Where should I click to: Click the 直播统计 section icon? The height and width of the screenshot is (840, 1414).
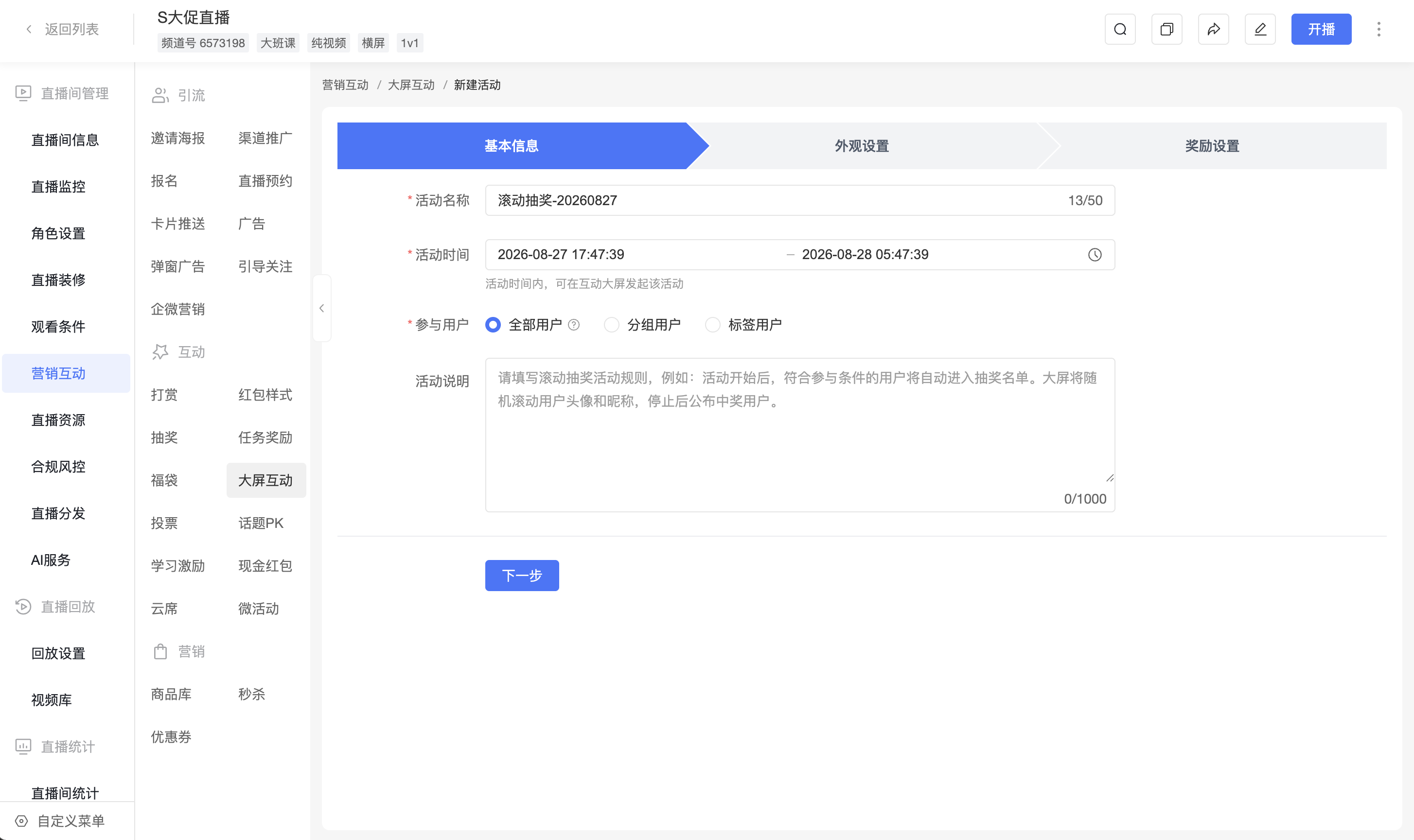(x=23, y=746)
